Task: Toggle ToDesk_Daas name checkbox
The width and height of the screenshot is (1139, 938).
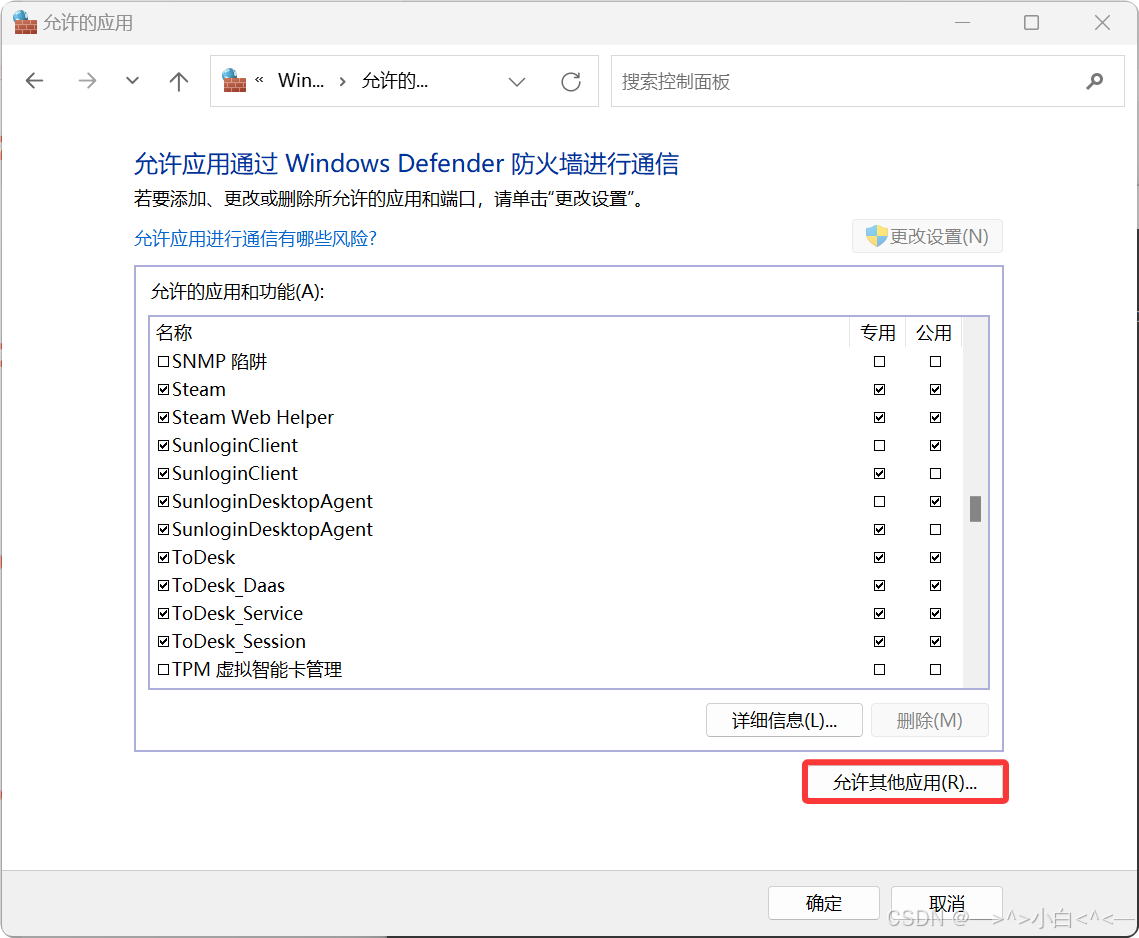Action: 163,585
